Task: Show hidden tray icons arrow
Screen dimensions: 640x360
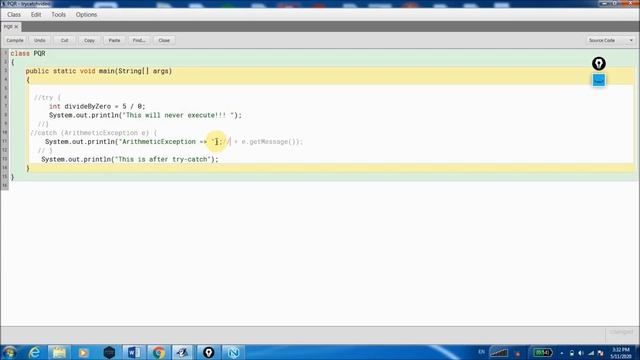Action: click(562, 353)
